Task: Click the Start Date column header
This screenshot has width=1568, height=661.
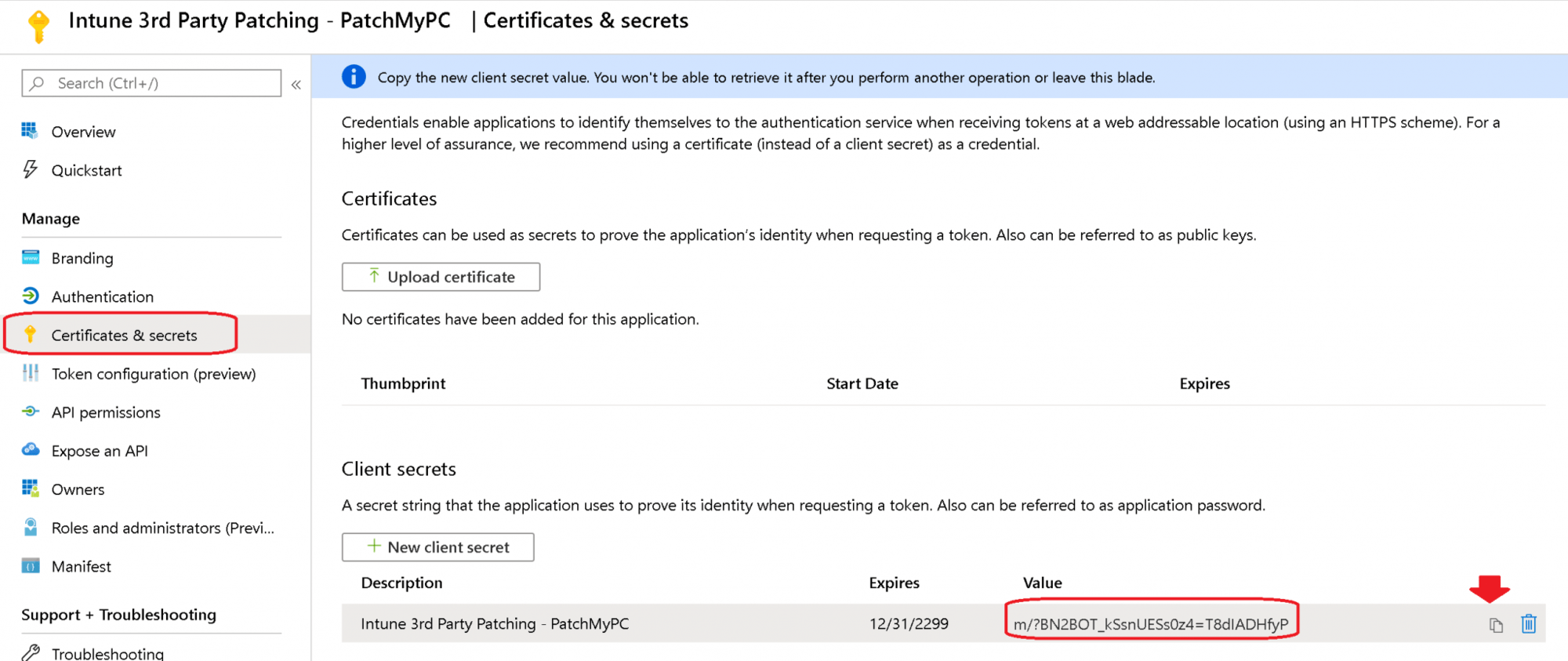Action: (x=862, y=383)
